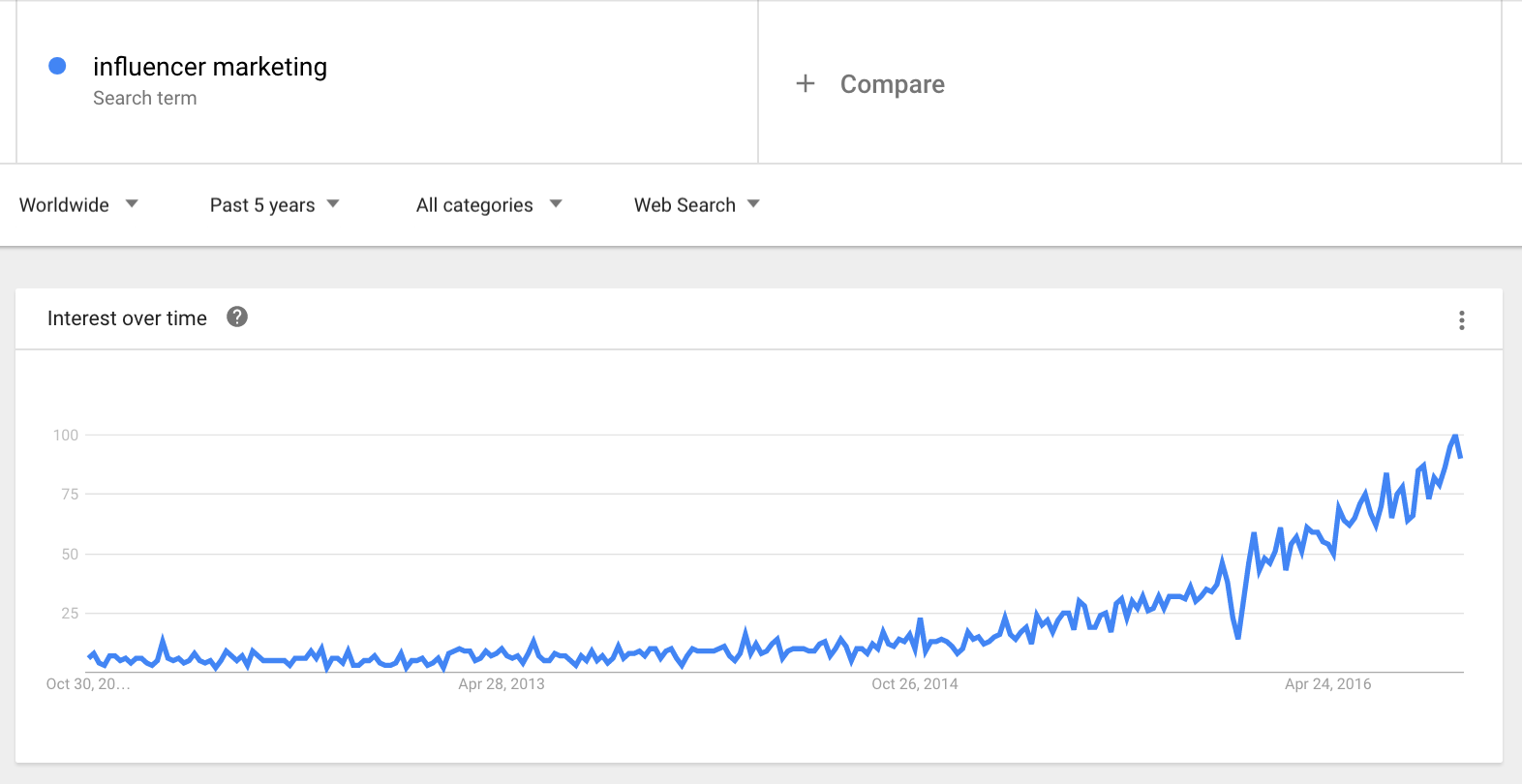The height and width of the screenshot is (784, 1522).
Task: Click the 100 y-axis label
Action: pos(66,436)
